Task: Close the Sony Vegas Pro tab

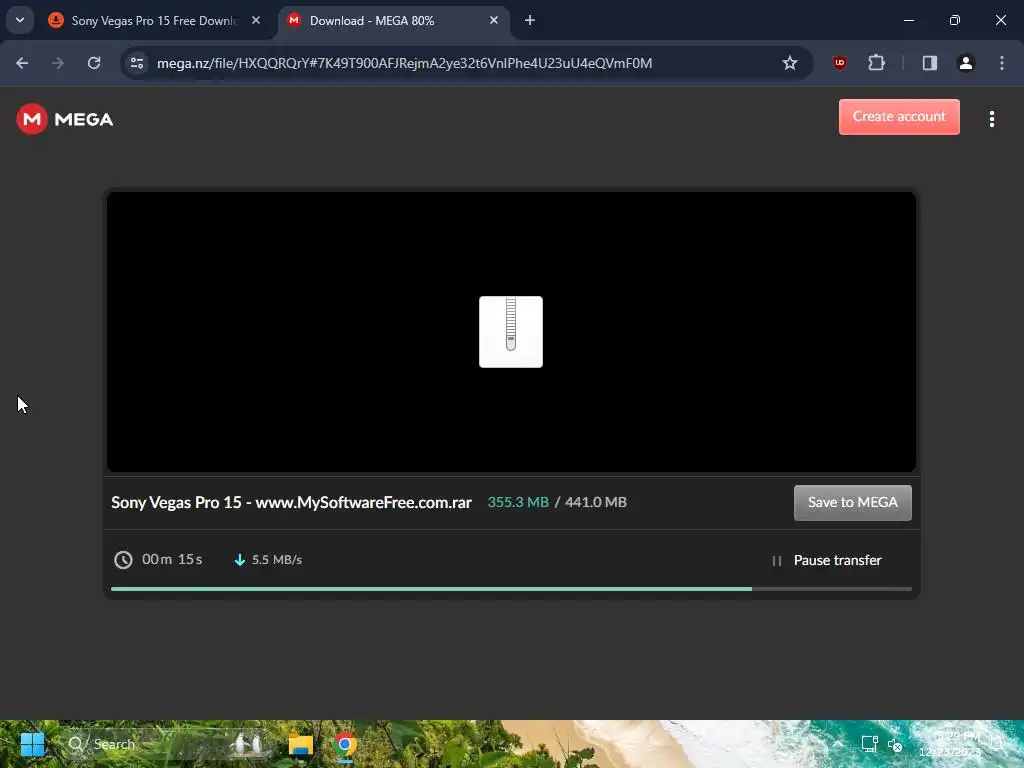Action: click(256, 20)
